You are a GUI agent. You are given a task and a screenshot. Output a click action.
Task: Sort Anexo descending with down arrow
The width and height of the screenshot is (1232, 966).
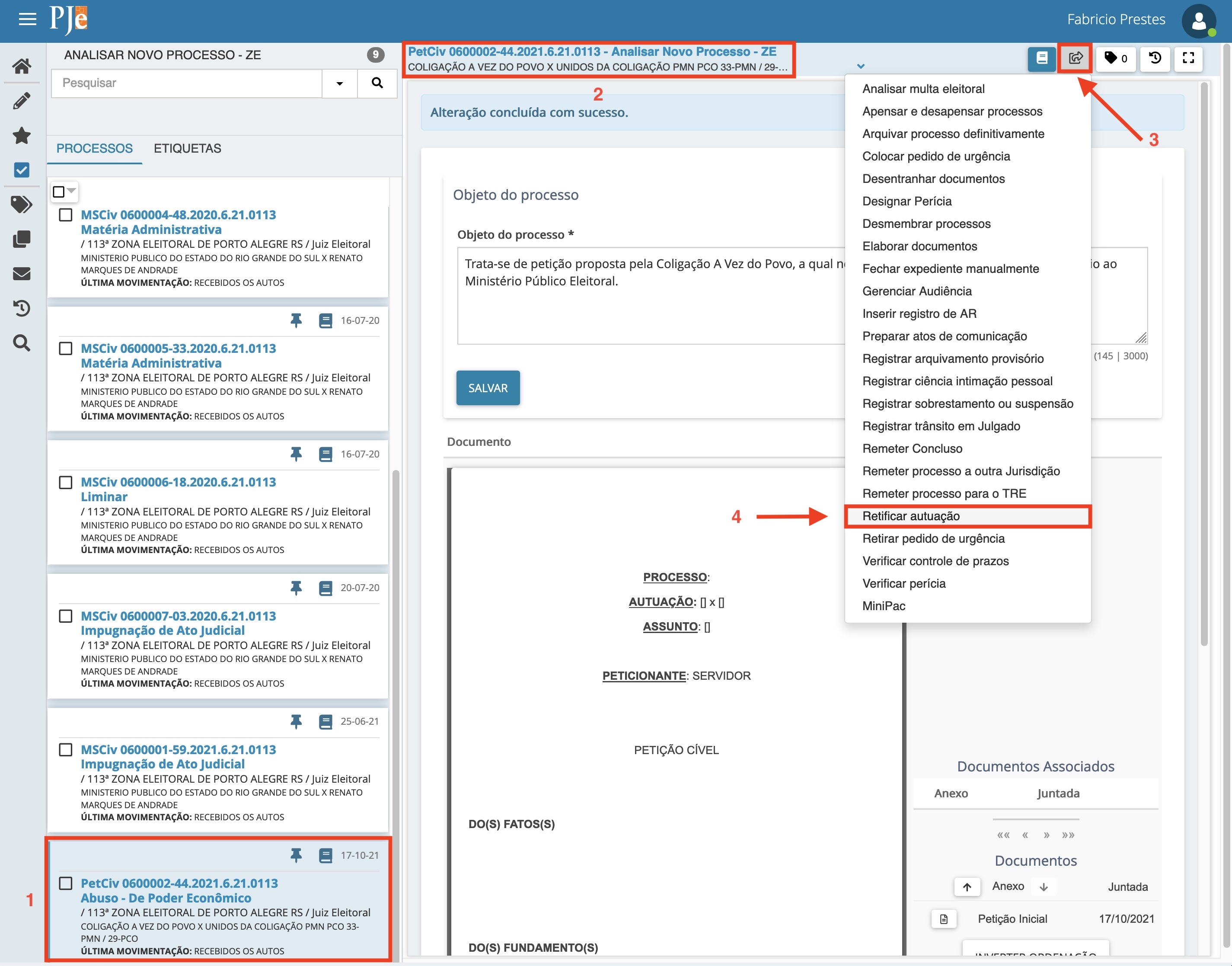1044,887
